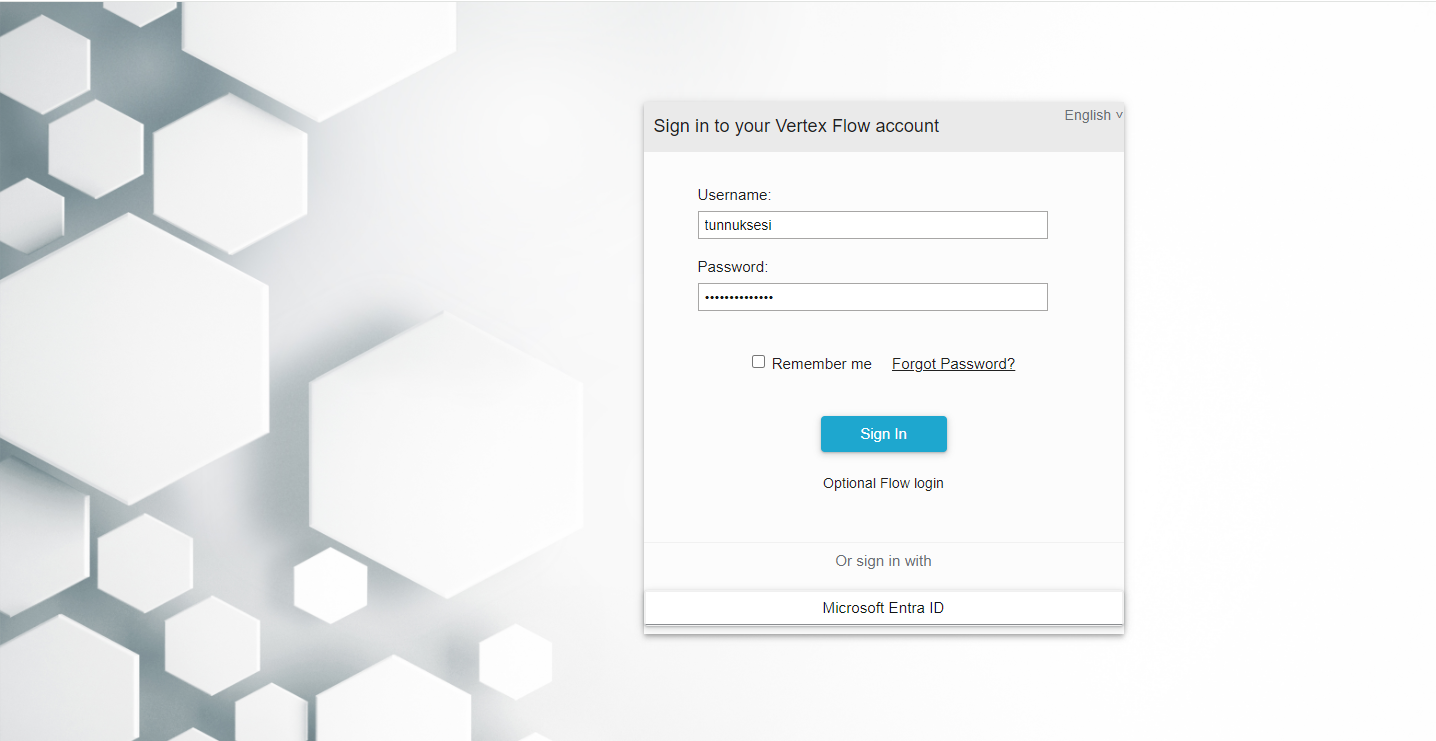This screenshot has width=1436, height=741.
Task: Click the 'tunnuksesi' text in Username
Action: pos(738,225)
